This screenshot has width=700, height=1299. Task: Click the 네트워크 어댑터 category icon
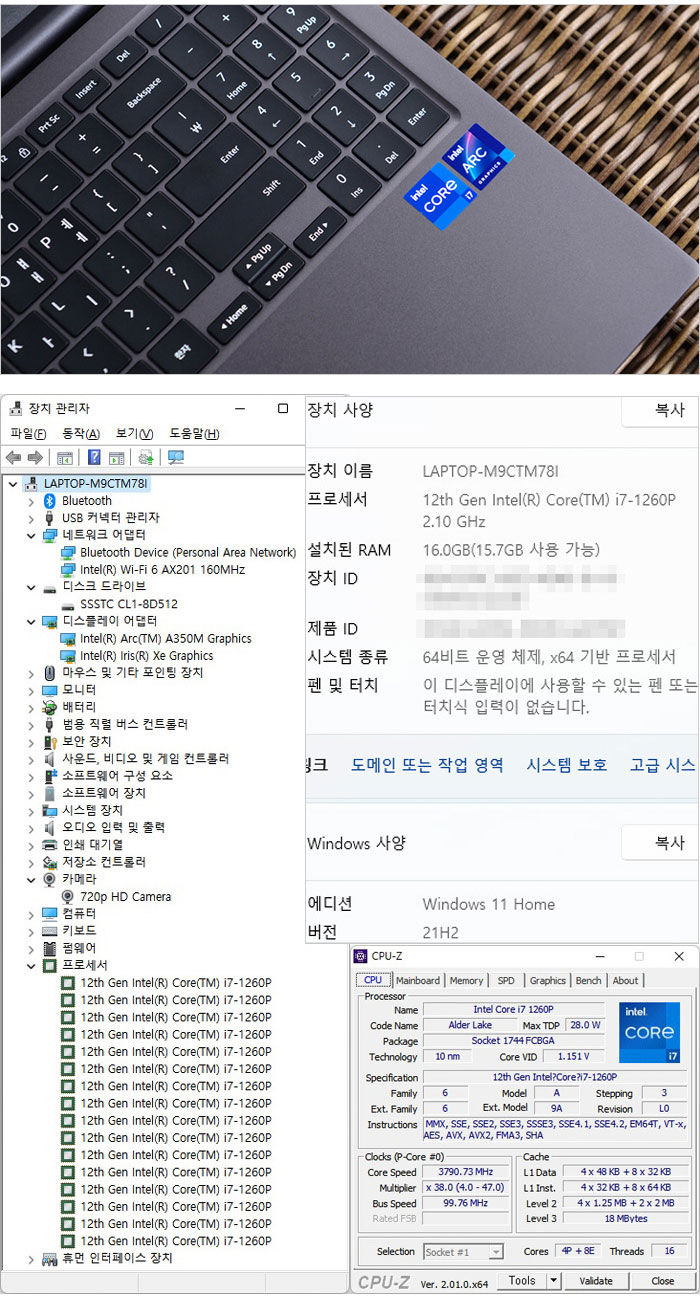pos(50,535)
